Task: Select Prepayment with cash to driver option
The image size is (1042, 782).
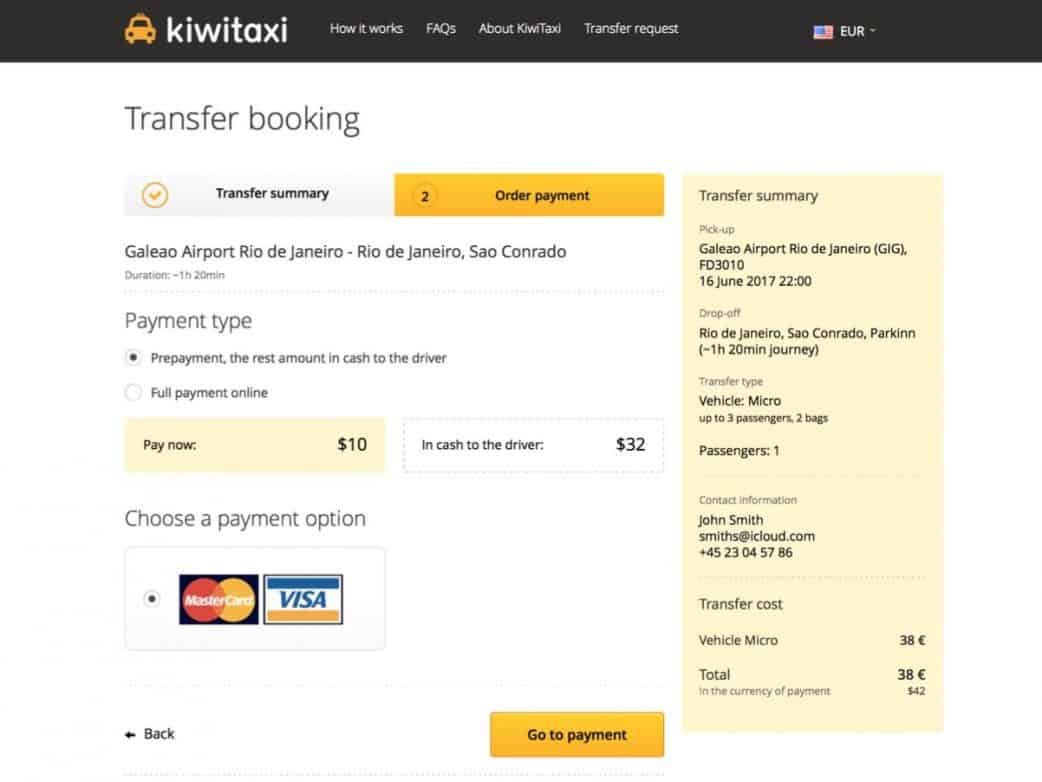Action: point(133,358)
